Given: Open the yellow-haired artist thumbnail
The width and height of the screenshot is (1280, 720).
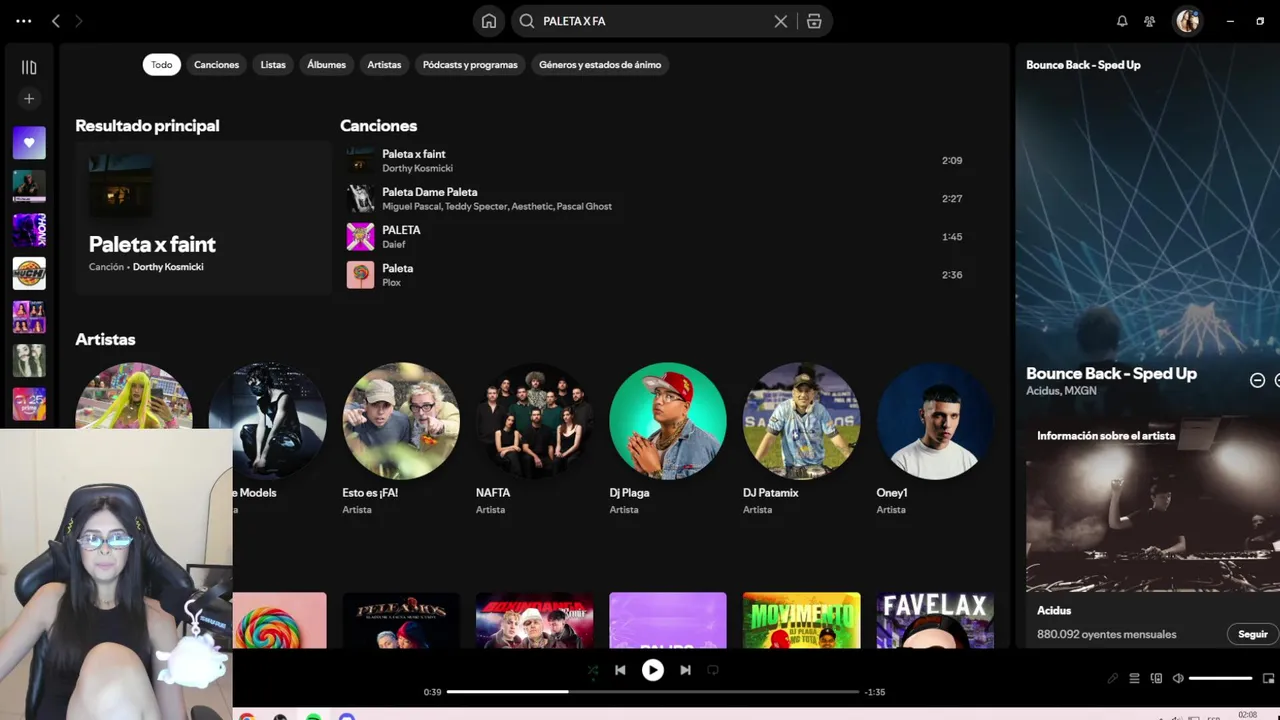Looking at the screenshot, I should pos(133,396).
